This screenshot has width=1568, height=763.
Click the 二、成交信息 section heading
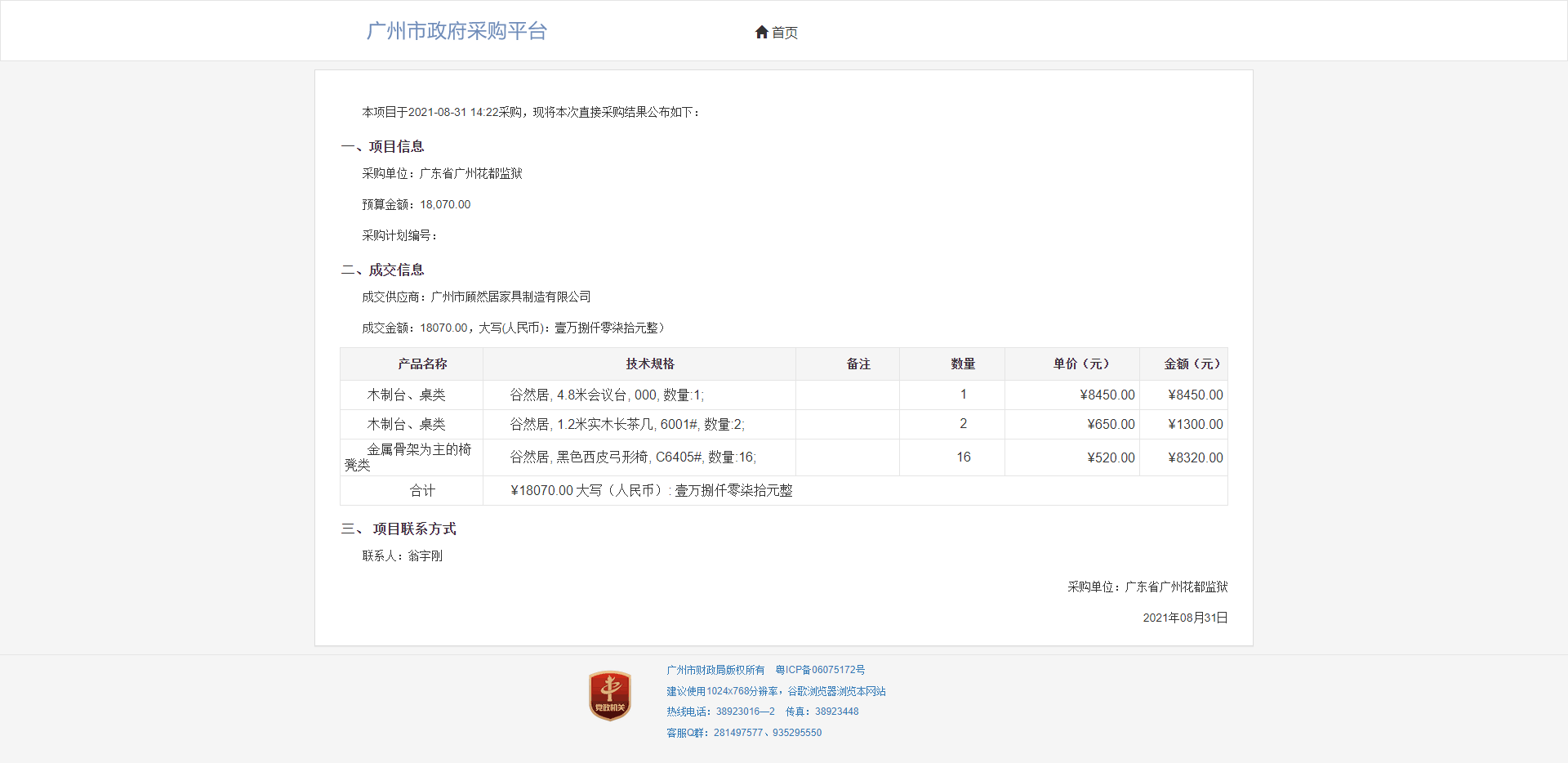[x=382, y=270]
